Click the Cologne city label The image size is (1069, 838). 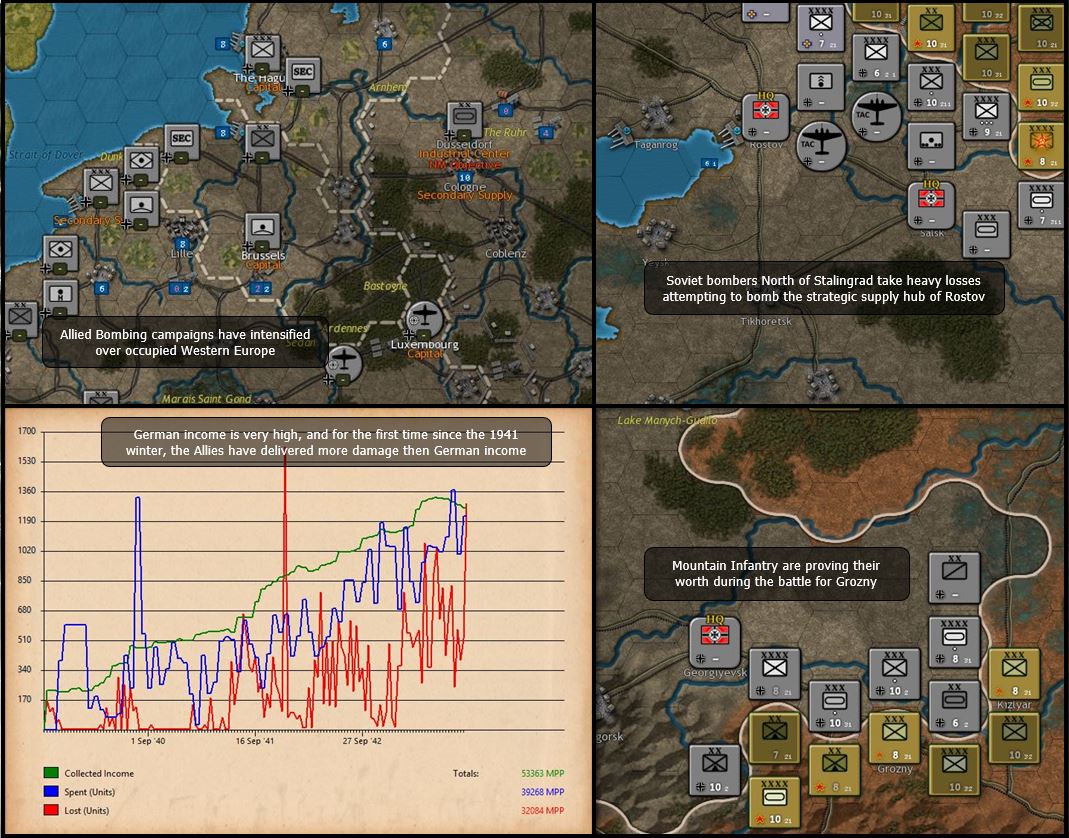tap(465, 186)
